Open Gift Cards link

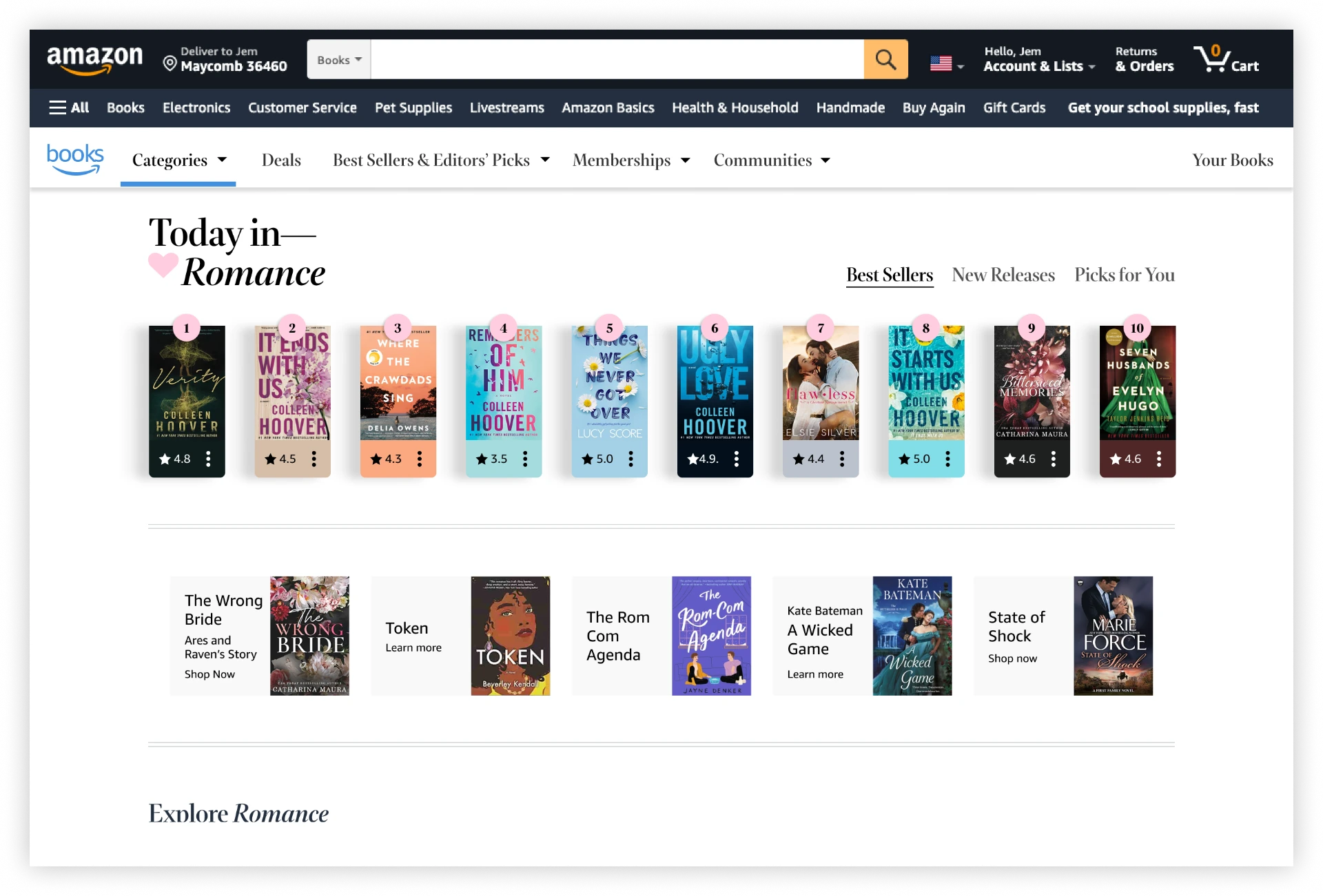pyautogui.click(x=1014, y=107)
